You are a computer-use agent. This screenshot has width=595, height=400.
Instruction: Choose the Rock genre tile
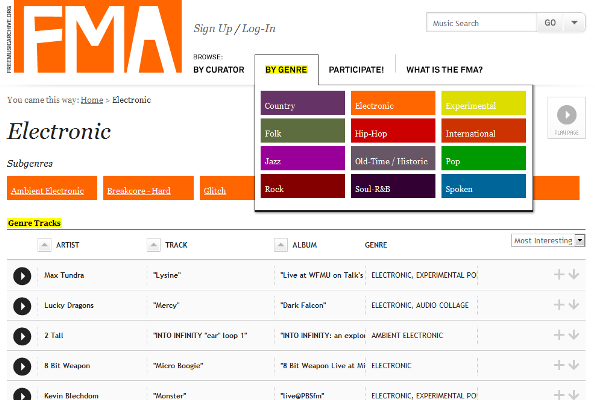pos(303,186)
